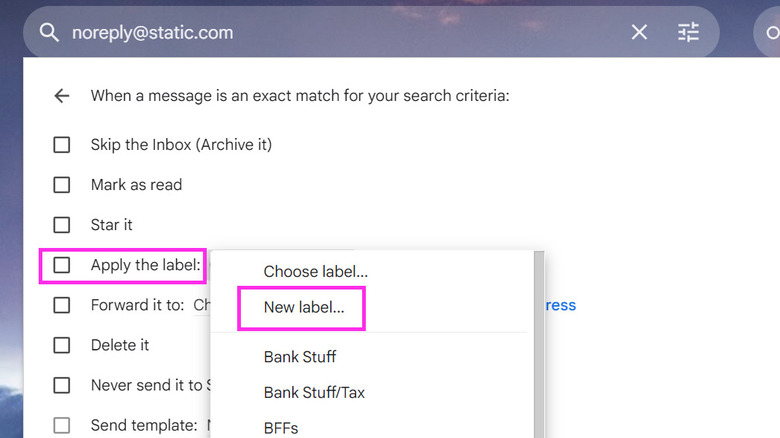Click the Apply the label text
Viewport: 780px width, 438px height.
click(146, 265)
